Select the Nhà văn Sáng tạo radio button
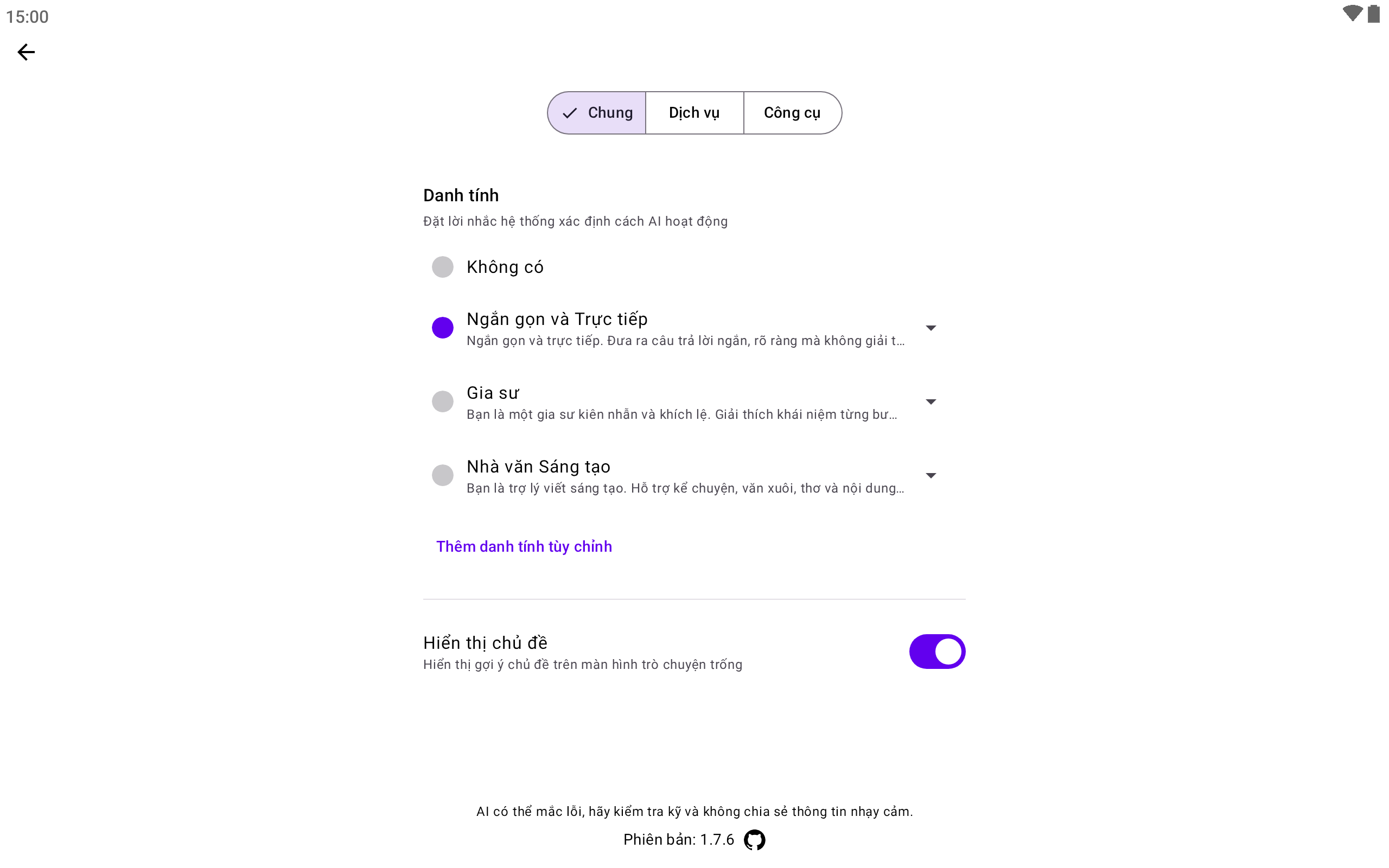This screenshot has width=1389, height=868. pos(443,475)
